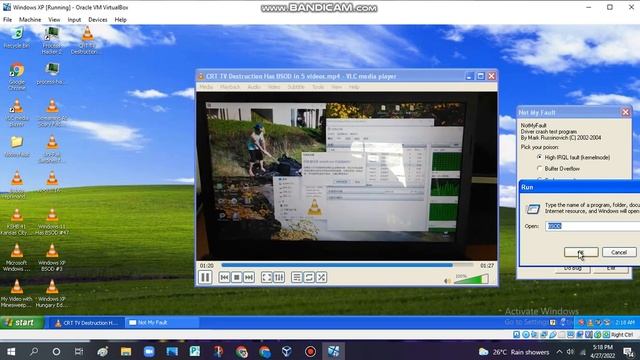Open host notification center icon

pyautogui.click(x=629, y=352)
